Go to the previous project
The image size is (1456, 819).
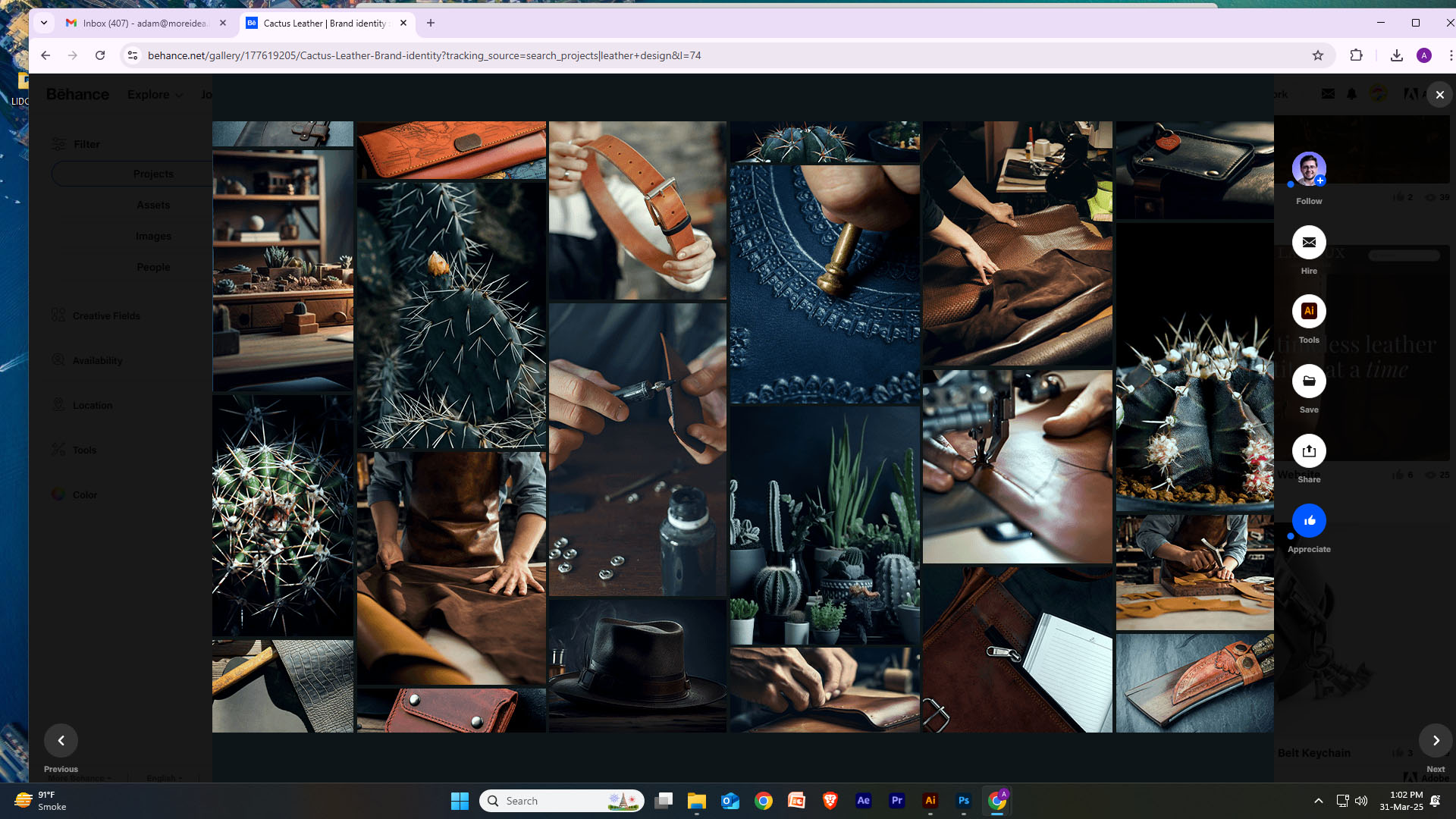[x=61, y=741]
